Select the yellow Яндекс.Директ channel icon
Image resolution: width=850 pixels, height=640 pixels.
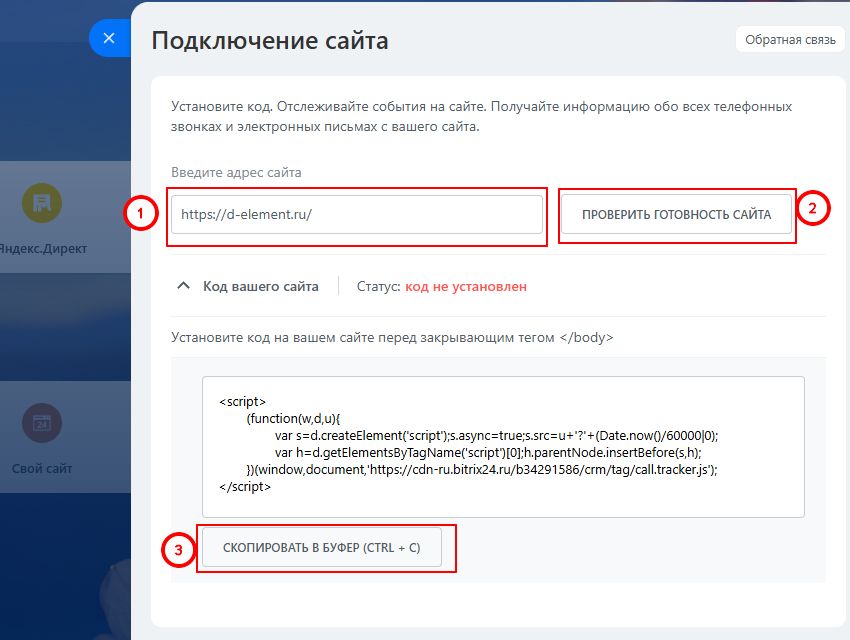40,204
